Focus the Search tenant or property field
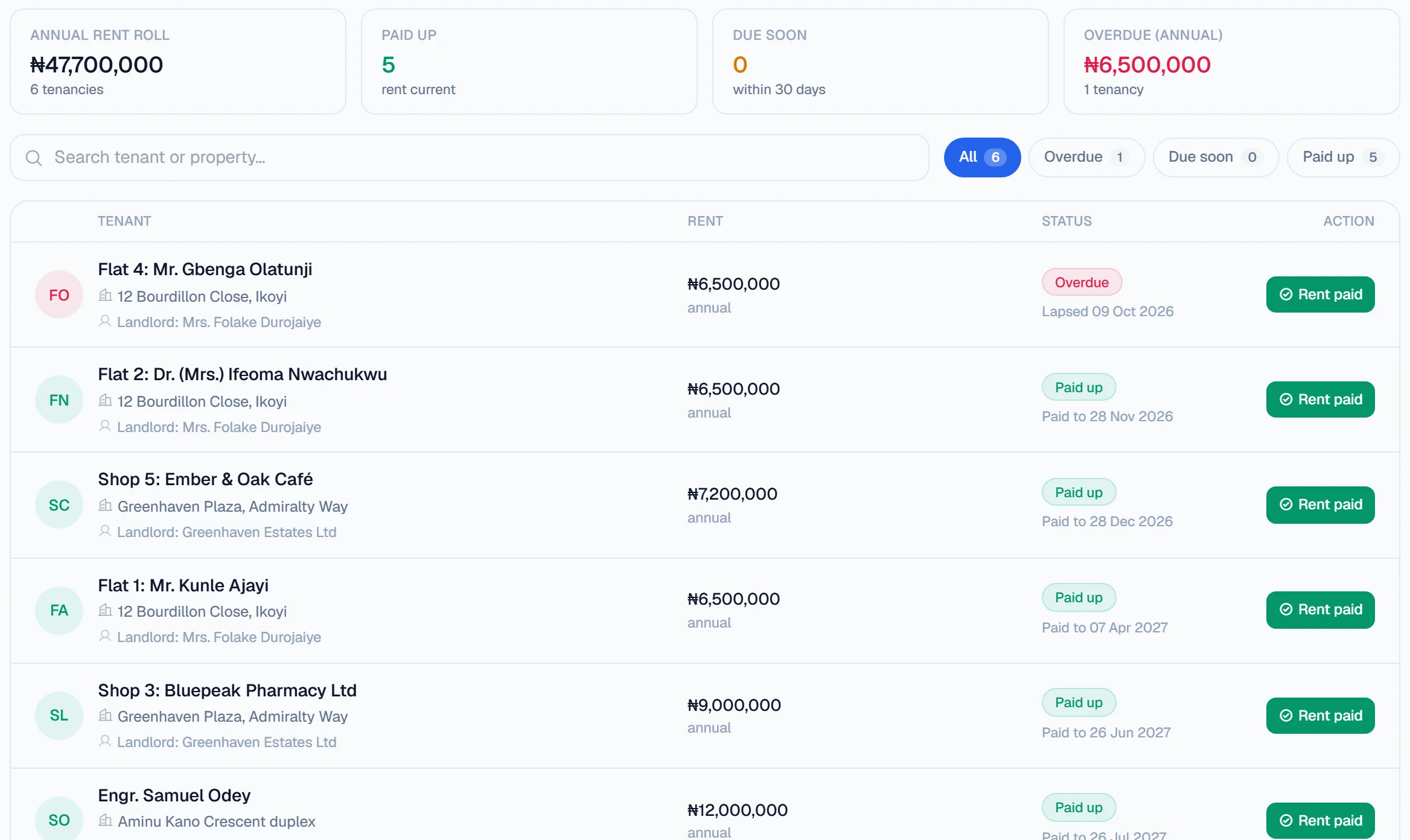 point(469,157)
